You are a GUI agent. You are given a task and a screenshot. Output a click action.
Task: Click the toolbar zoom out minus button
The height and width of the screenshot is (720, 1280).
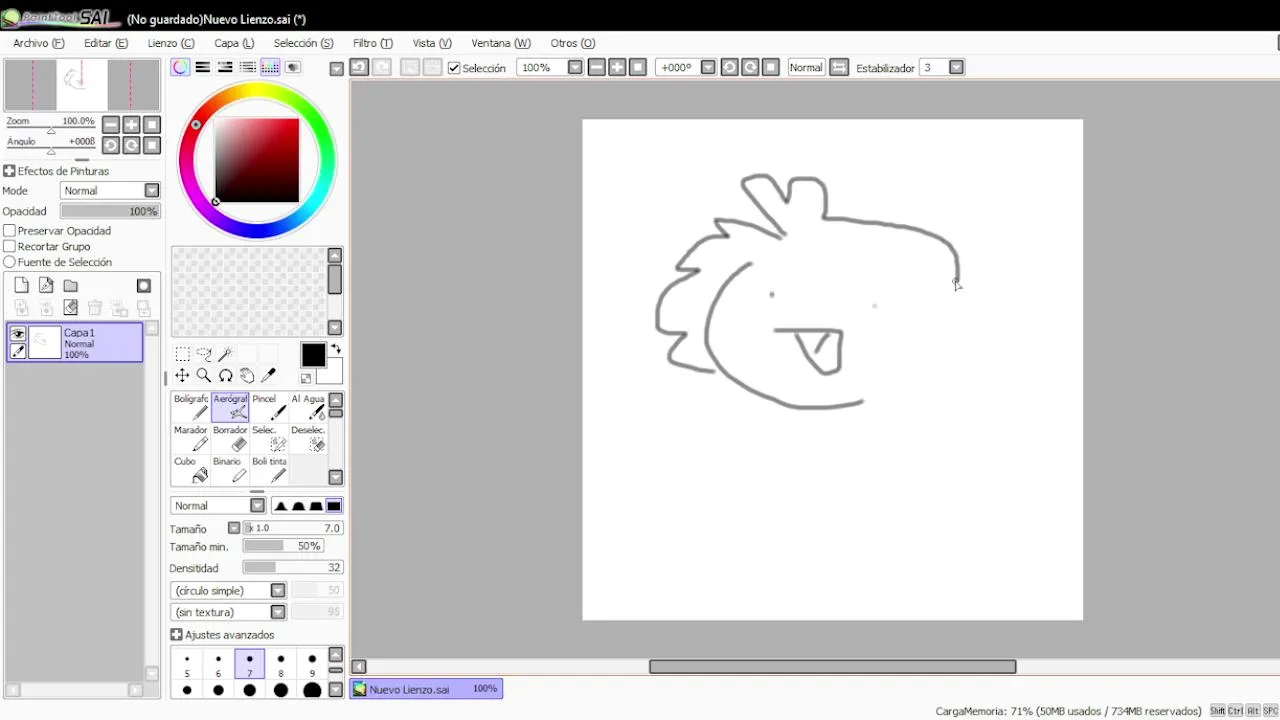tap(596, 67)
